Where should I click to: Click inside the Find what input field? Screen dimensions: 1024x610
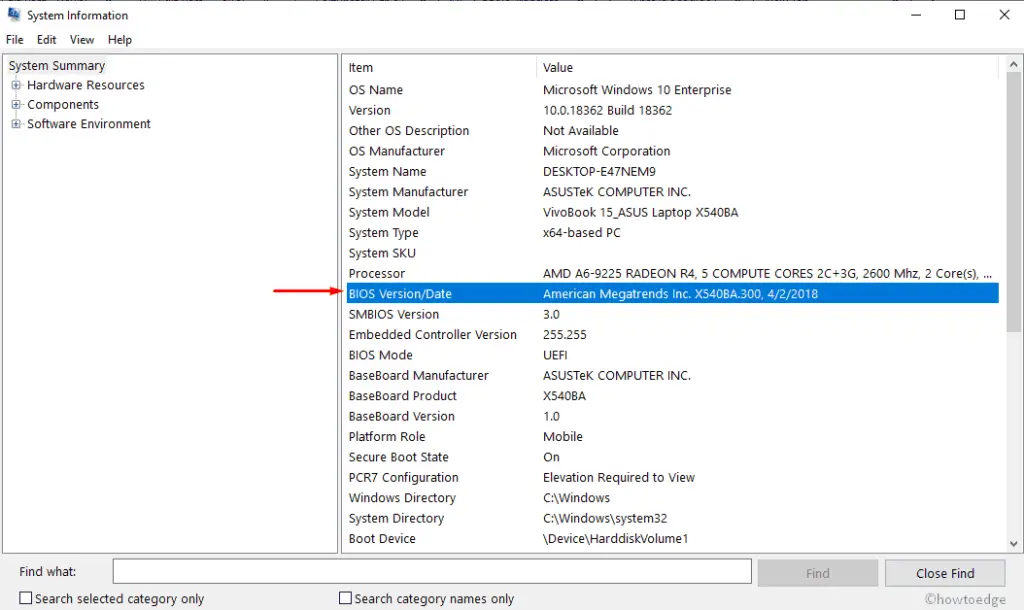430,571
